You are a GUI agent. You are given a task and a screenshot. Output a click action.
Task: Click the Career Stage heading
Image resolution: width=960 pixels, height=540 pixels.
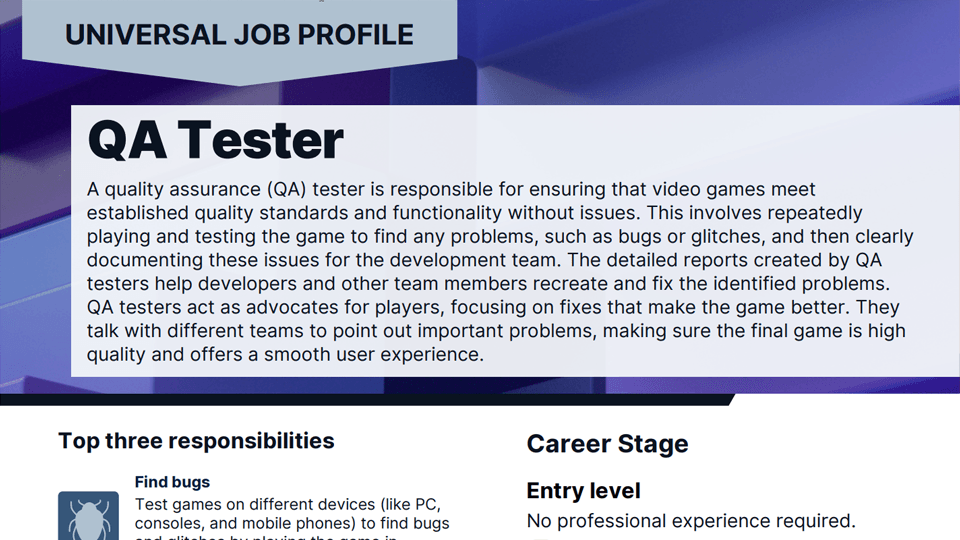point(607,444)
